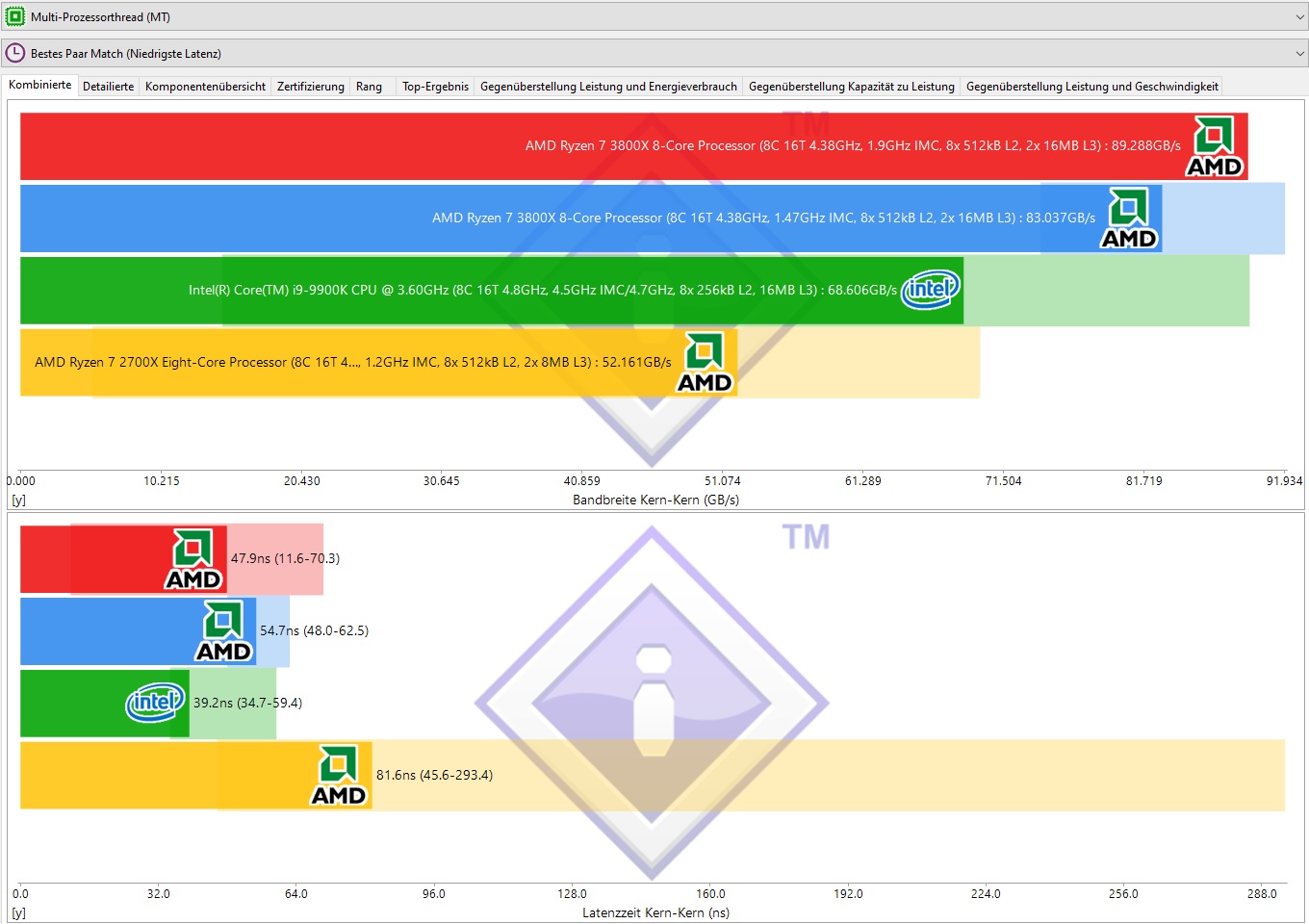Click the AMD logo on the yellow latency bar
The image size is (1309, 924).
coord(339,775)
